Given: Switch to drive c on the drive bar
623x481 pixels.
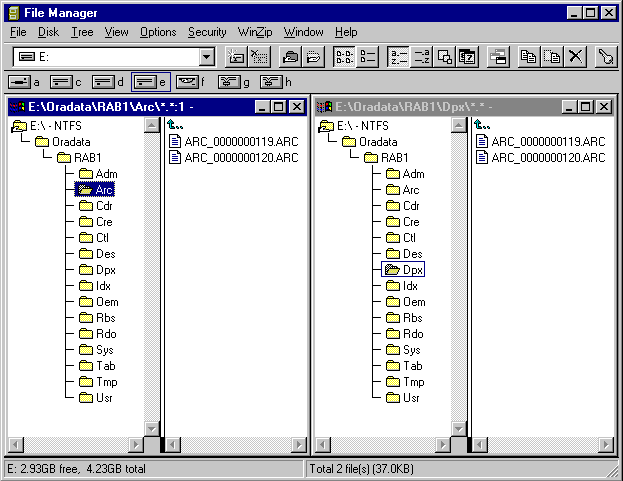Looking at the screenshot, I should point(65,82).
